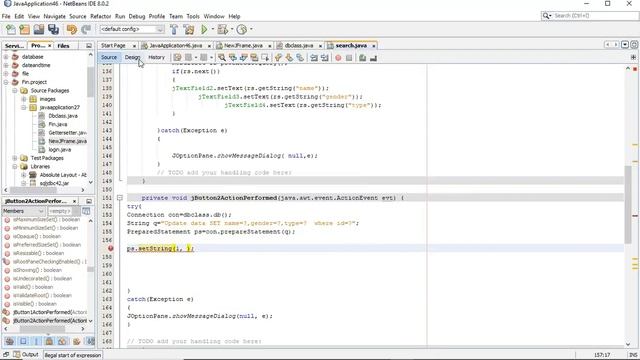Switch to the dbclass.java tab

point(299,45)
